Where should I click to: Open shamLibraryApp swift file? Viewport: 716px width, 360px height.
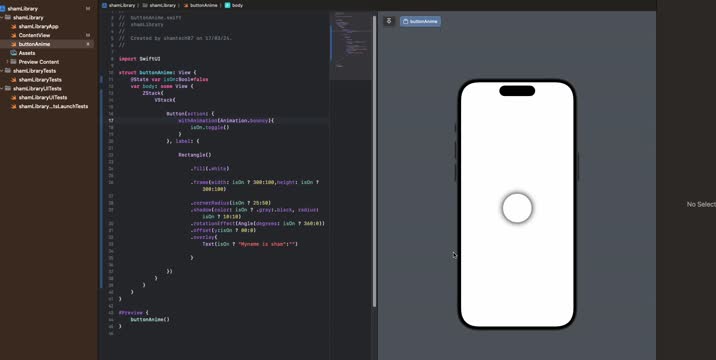point(38,26)
